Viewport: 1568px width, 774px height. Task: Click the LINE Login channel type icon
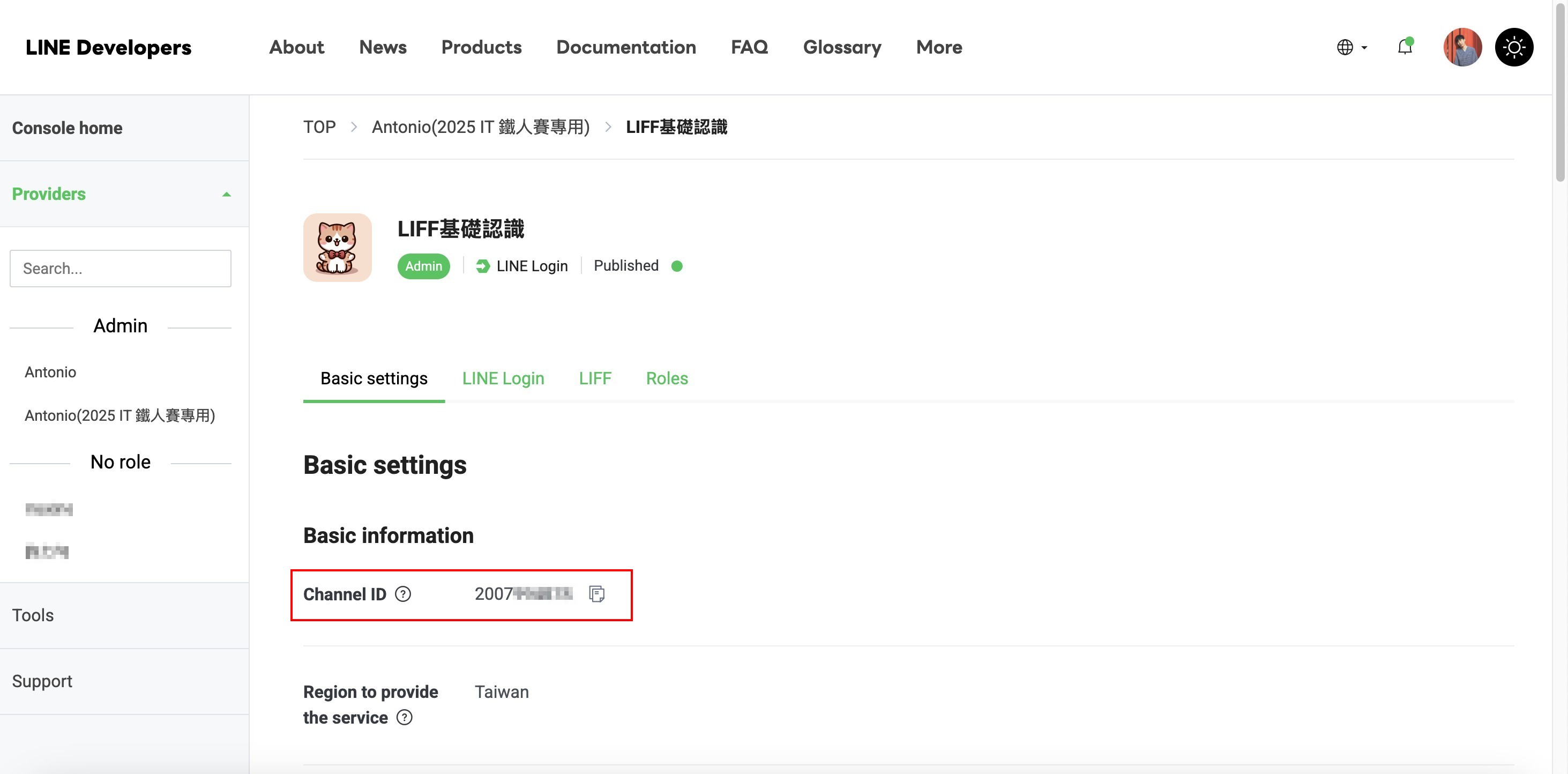tap(482, 266)
